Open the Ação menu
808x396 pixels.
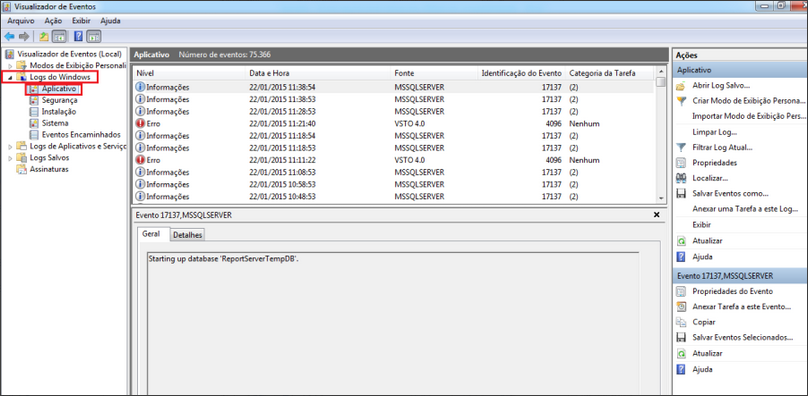pos(53,21)
